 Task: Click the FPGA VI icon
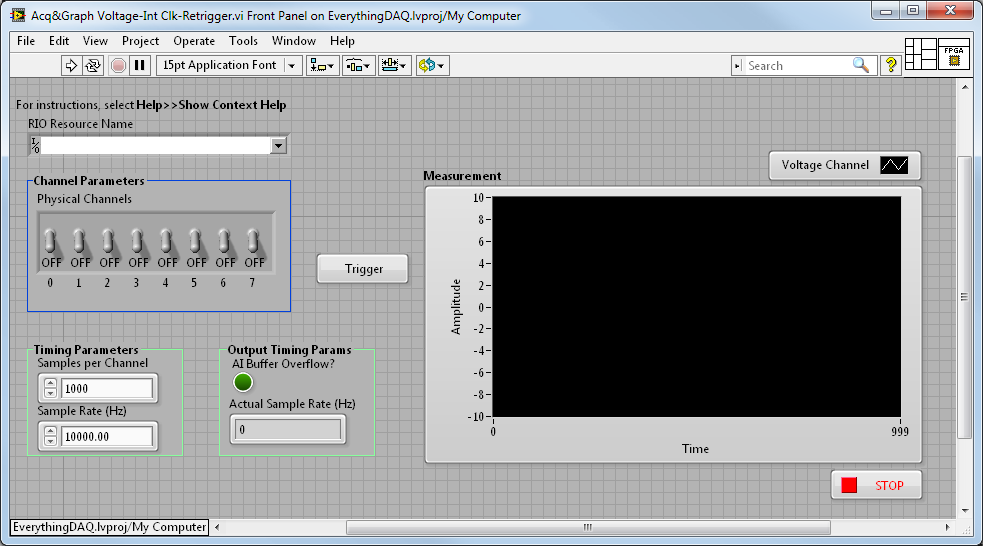[954, 54]
